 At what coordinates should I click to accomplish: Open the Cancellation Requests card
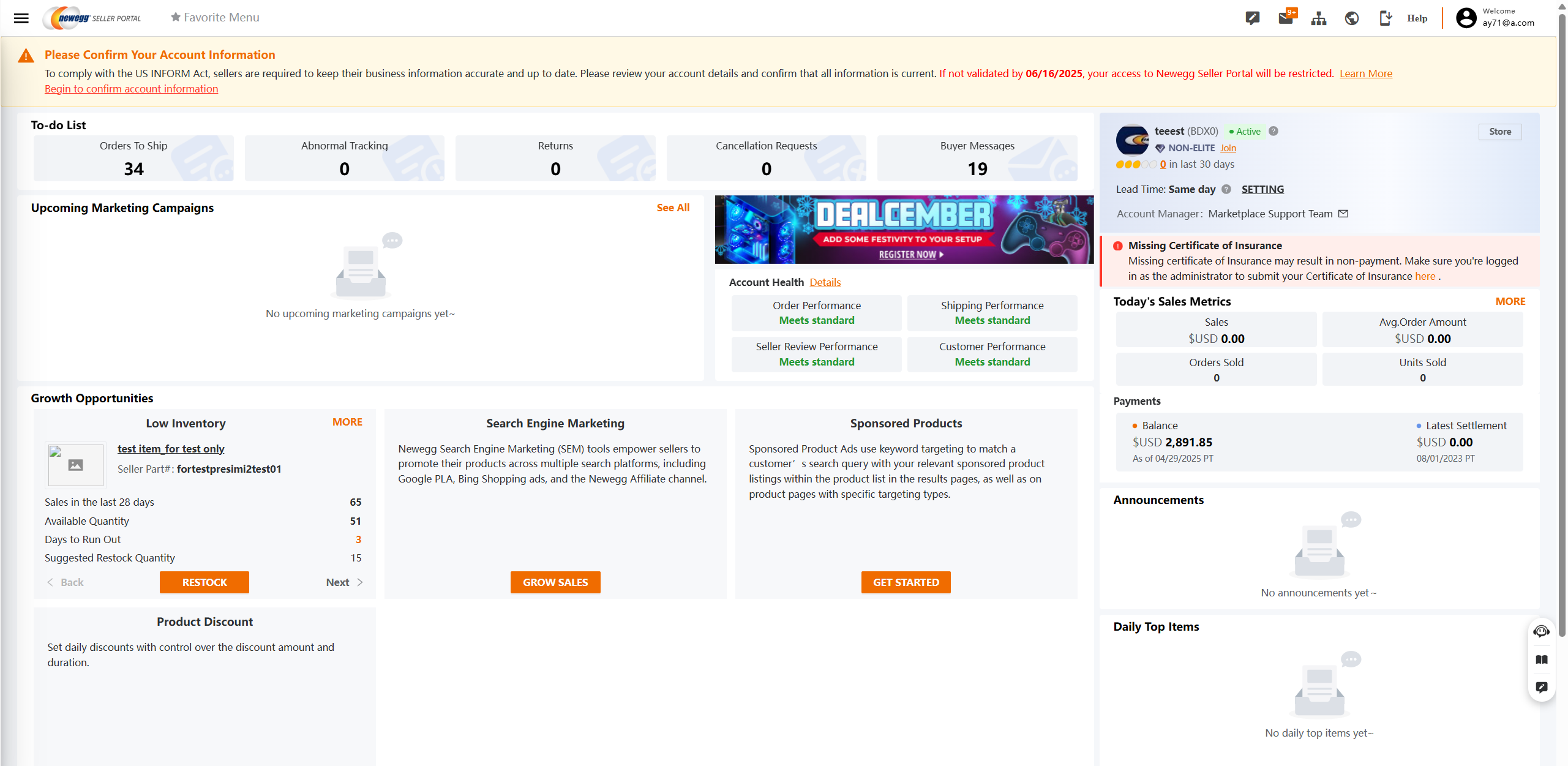766,158
